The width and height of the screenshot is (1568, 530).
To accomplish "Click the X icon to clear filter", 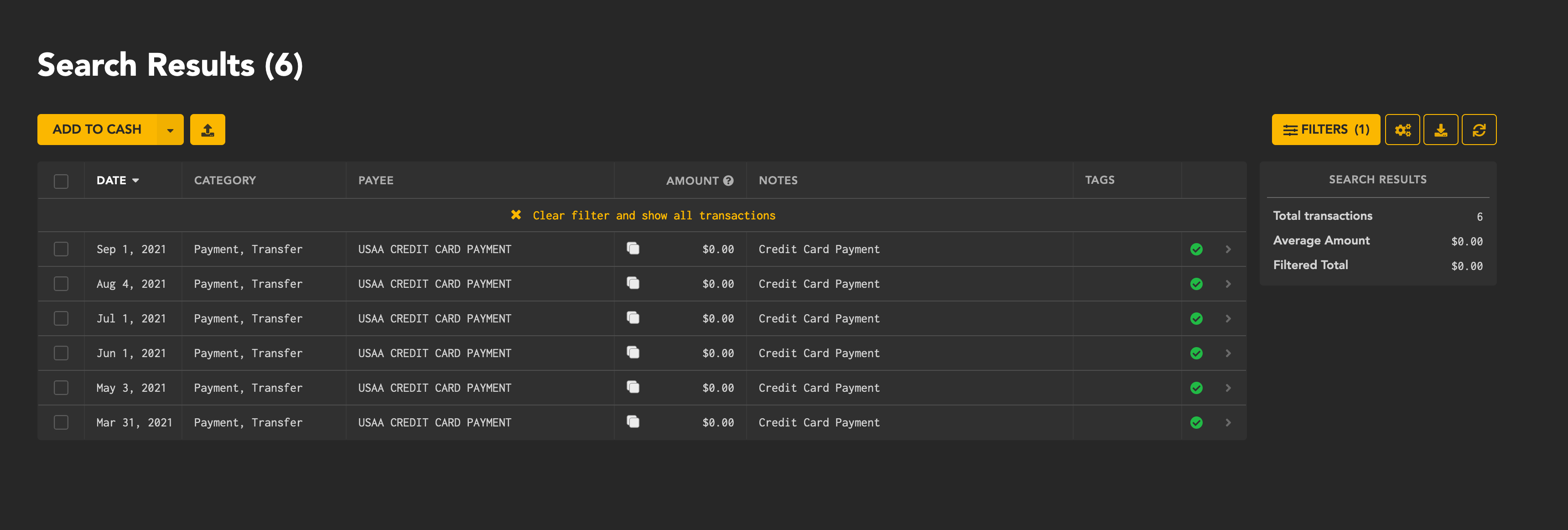I will pyautogui.click(x=515, y=215).
